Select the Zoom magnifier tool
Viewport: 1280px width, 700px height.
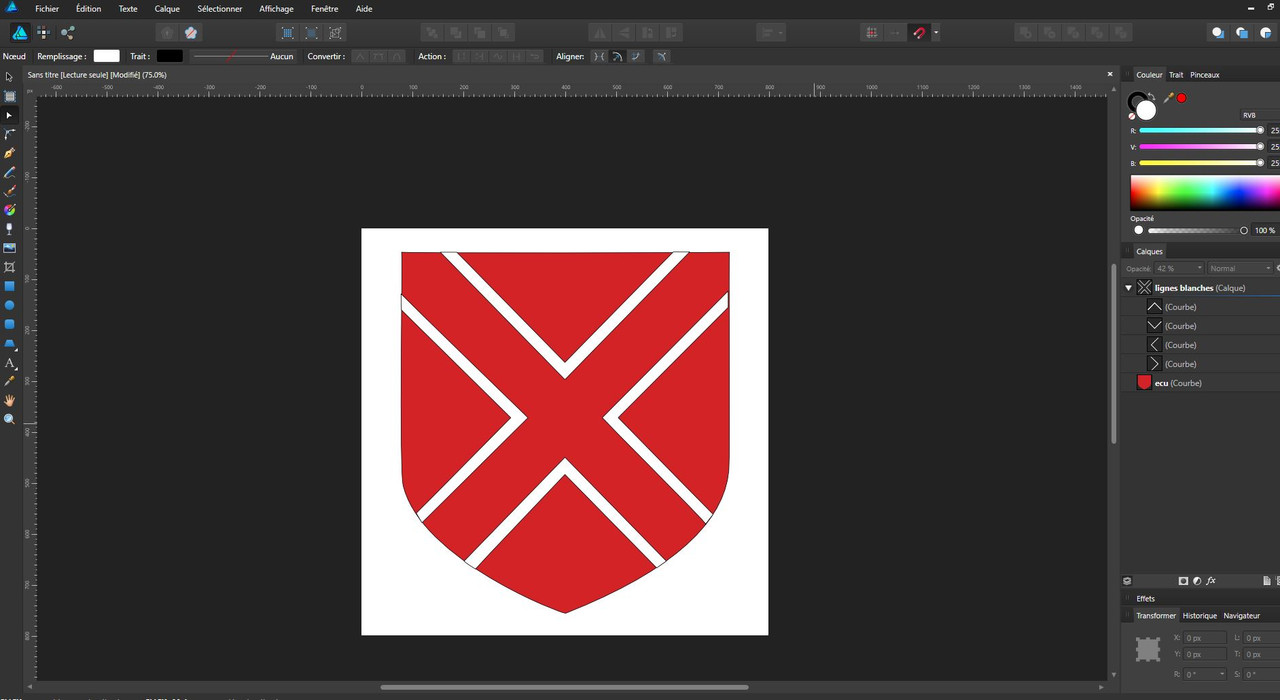tap(9, 419)
